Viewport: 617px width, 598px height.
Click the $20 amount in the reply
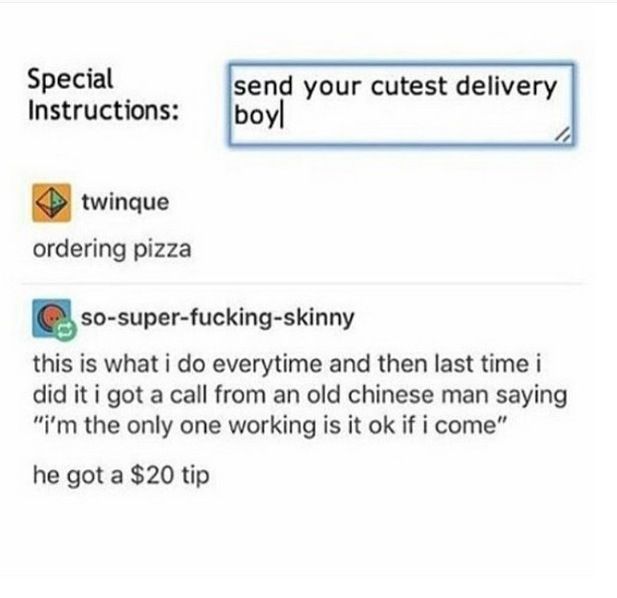tap(152, 475)
